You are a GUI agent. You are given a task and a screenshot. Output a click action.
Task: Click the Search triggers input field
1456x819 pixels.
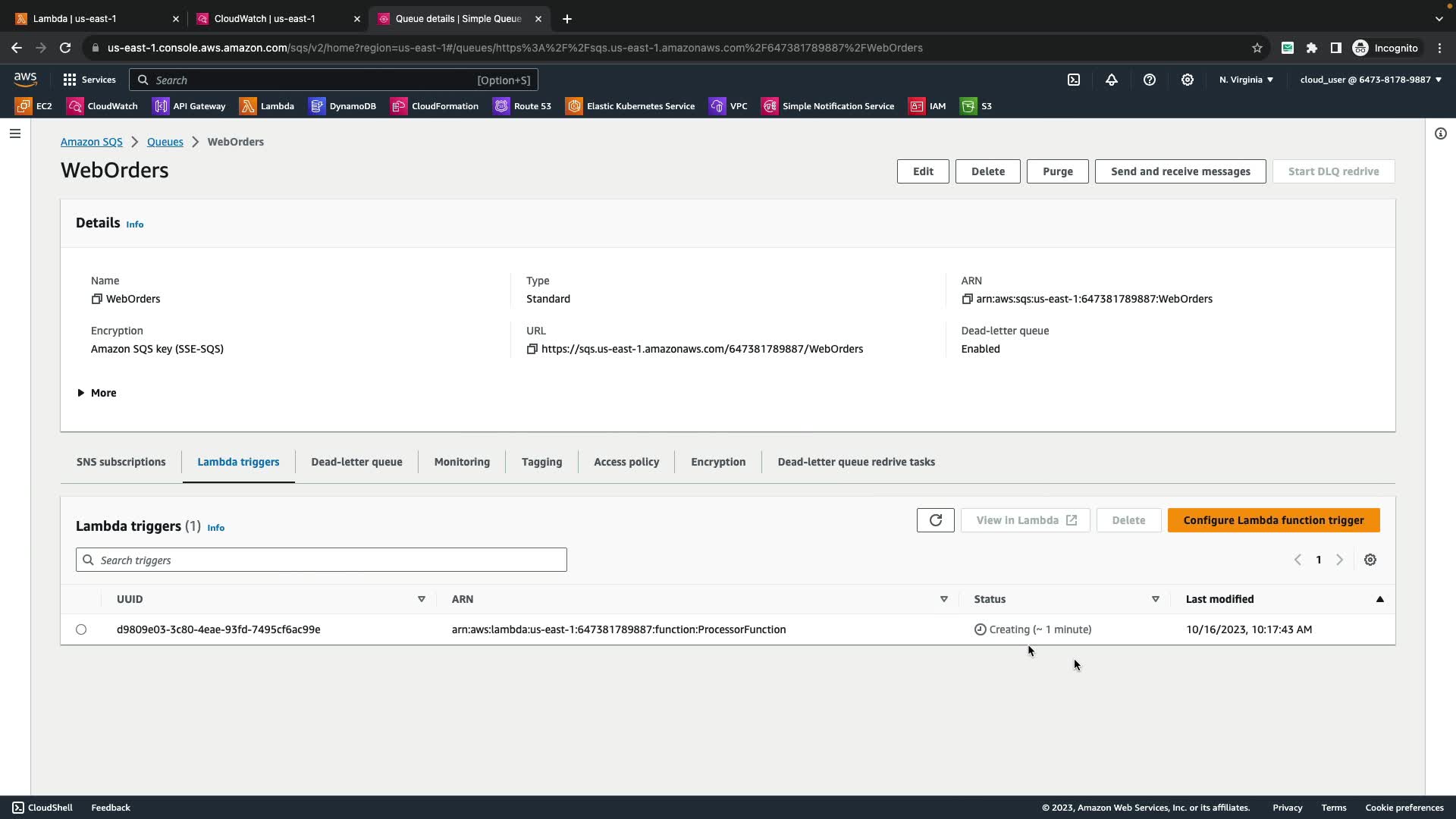322,560
